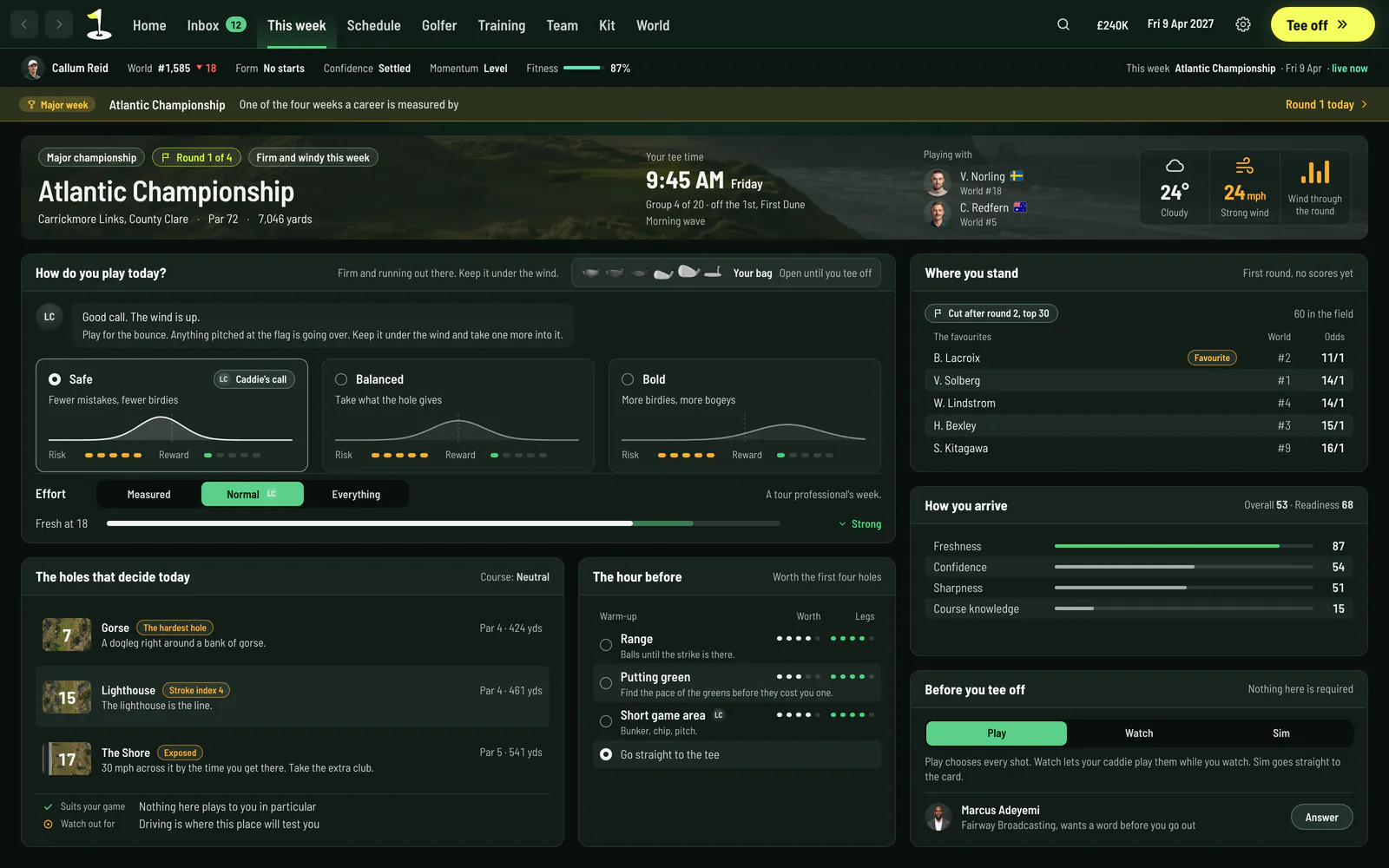
Task: Click the cloudy weather icon
Action: point(1175,166)
